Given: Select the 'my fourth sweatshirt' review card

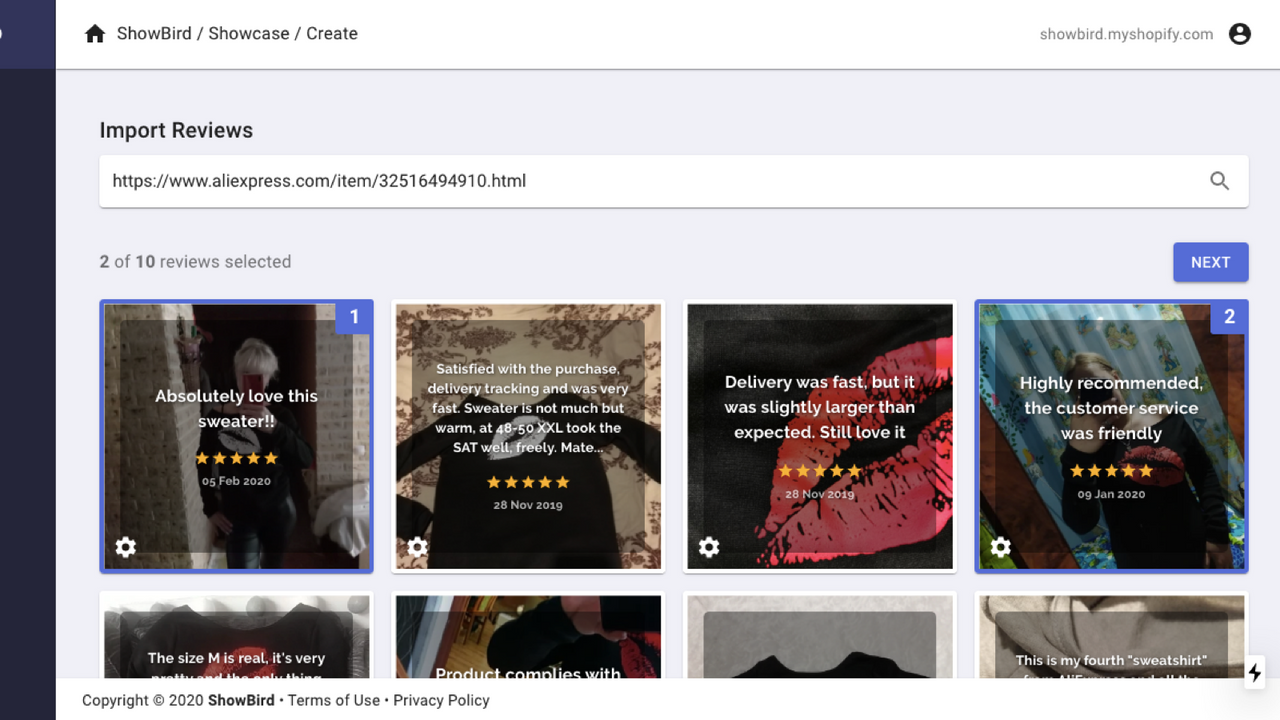Looking at the screenshot, I should (x=1112, y=635).
